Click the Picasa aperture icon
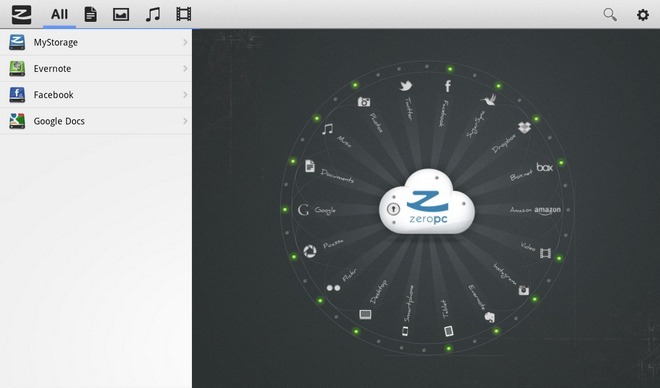 point(310,251)
